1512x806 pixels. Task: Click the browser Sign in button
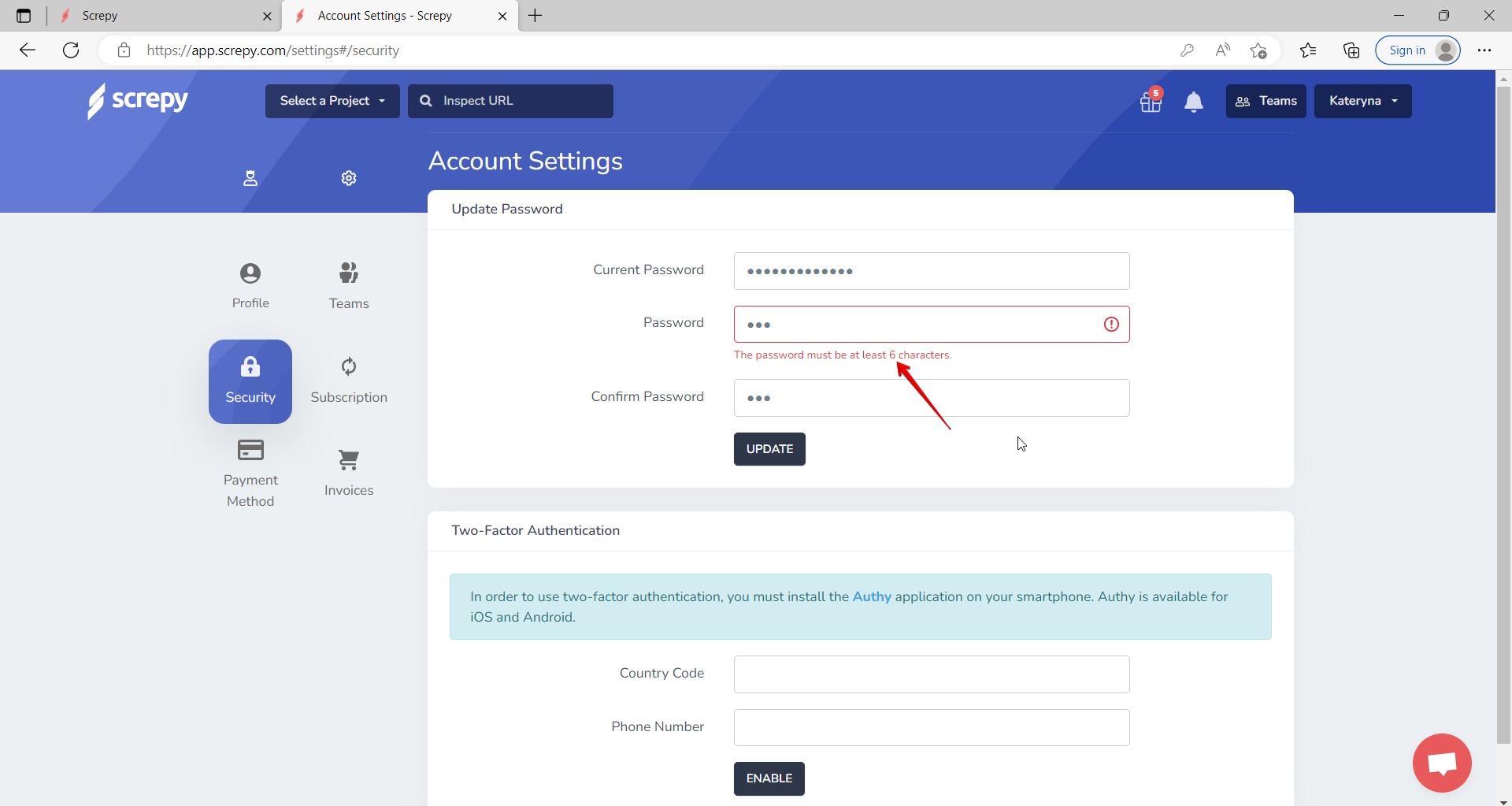pyautogui.click(x=1417, y=50)
